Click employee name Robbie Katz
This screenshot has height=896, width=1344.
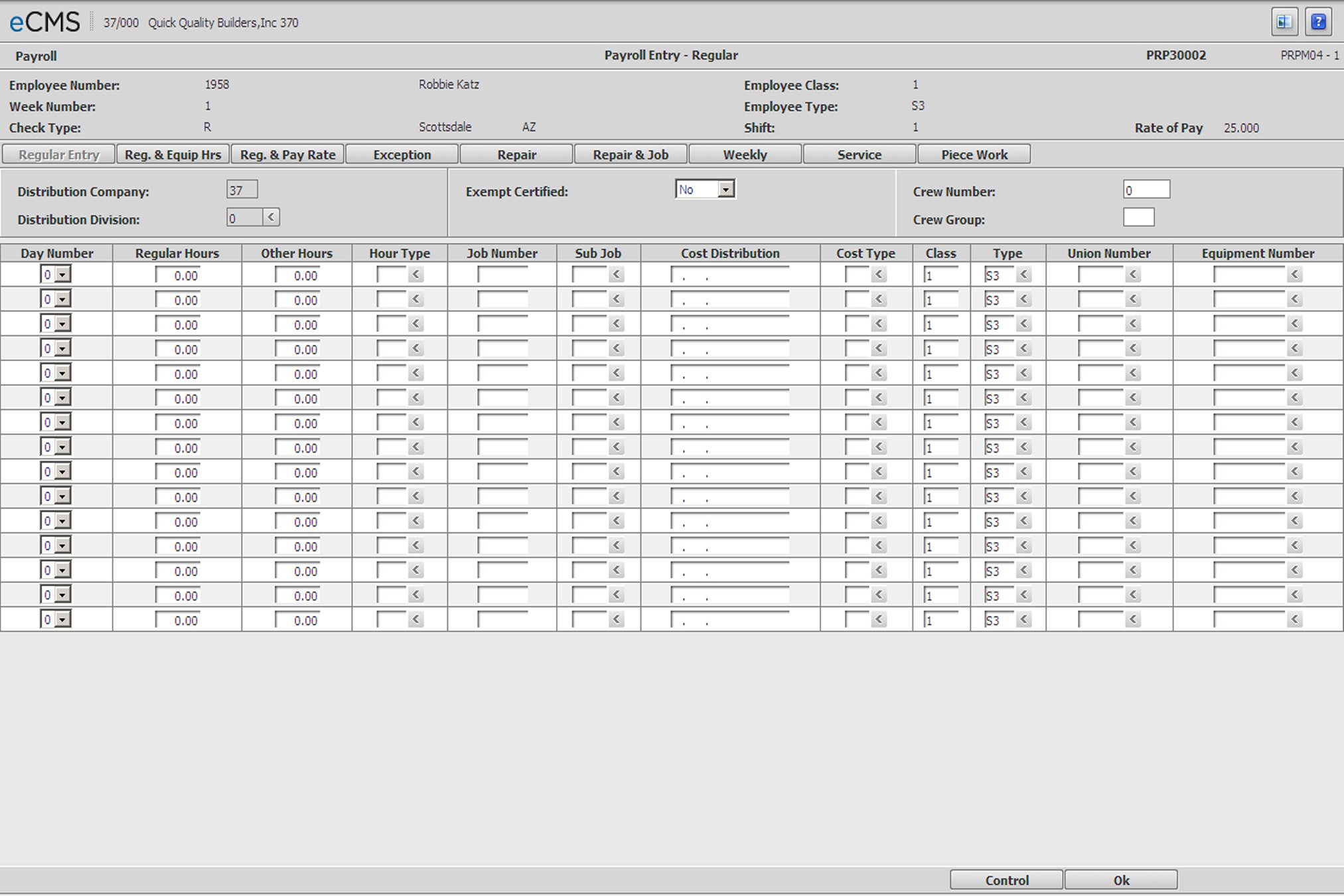coord(449,84)
